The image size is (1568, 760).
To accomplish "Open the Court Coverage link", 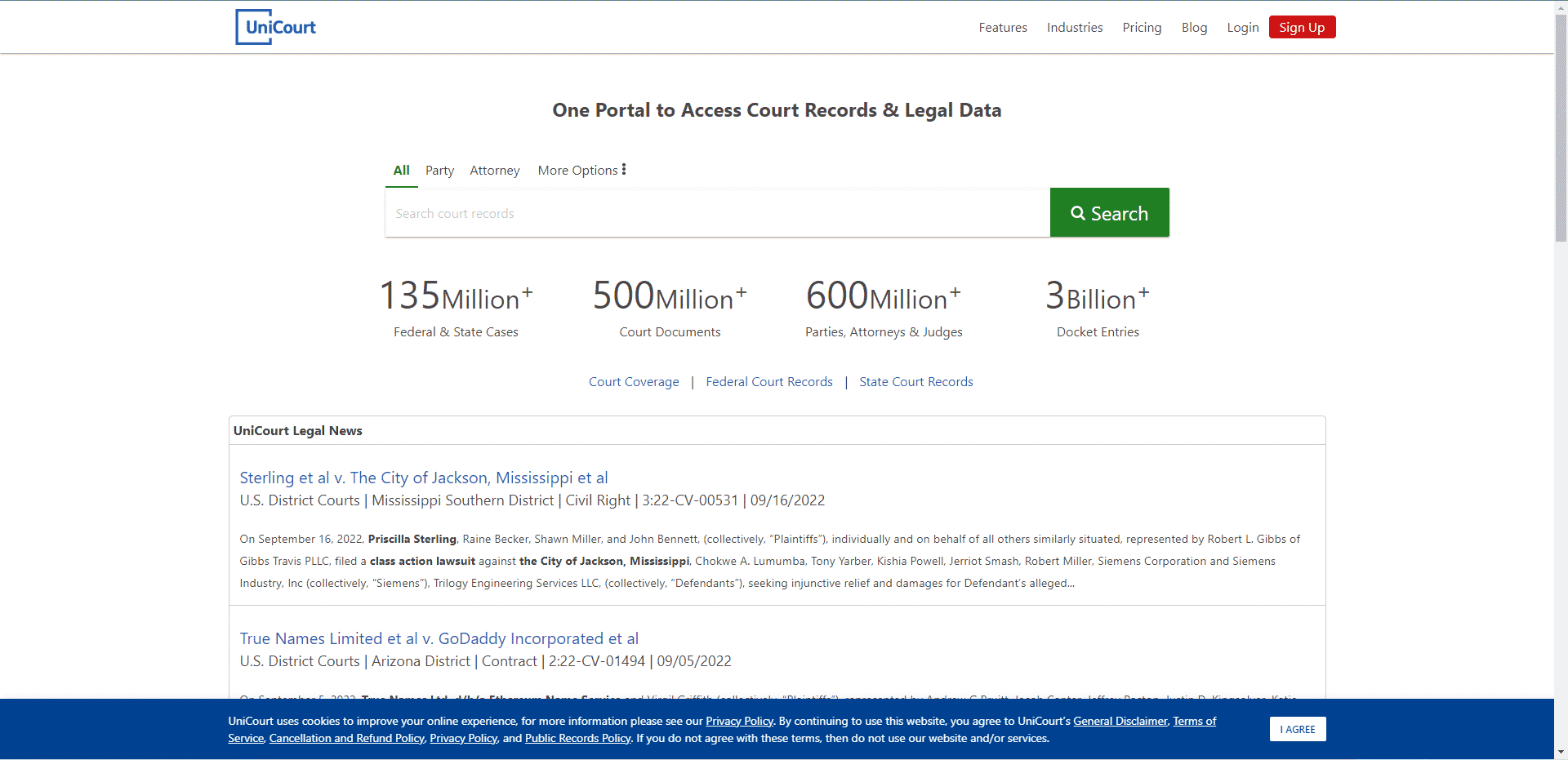I will pos(634,382).
